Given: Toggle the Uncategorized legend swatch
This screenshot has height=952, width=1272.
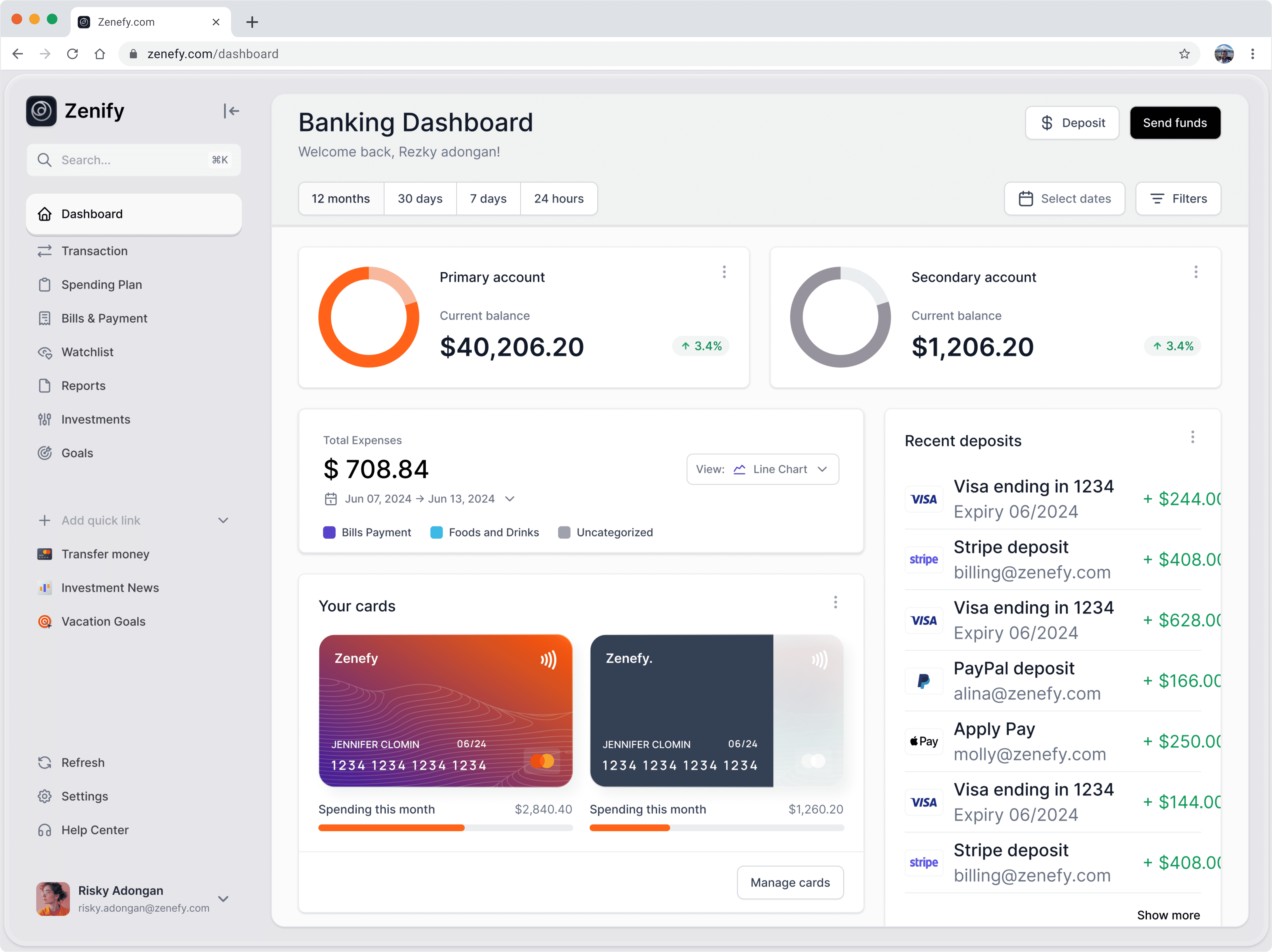Looking at the screenshot, I should (564, 532).
